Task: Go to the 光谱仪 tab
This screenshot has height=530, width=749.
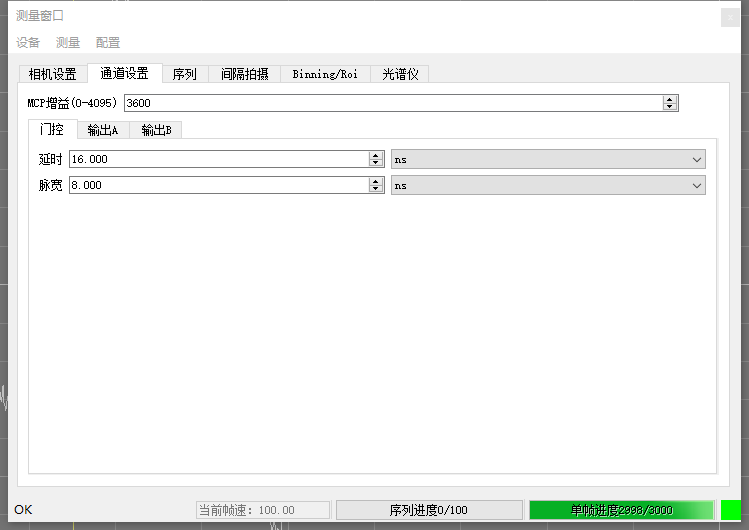Action: [x=399, y=74]
